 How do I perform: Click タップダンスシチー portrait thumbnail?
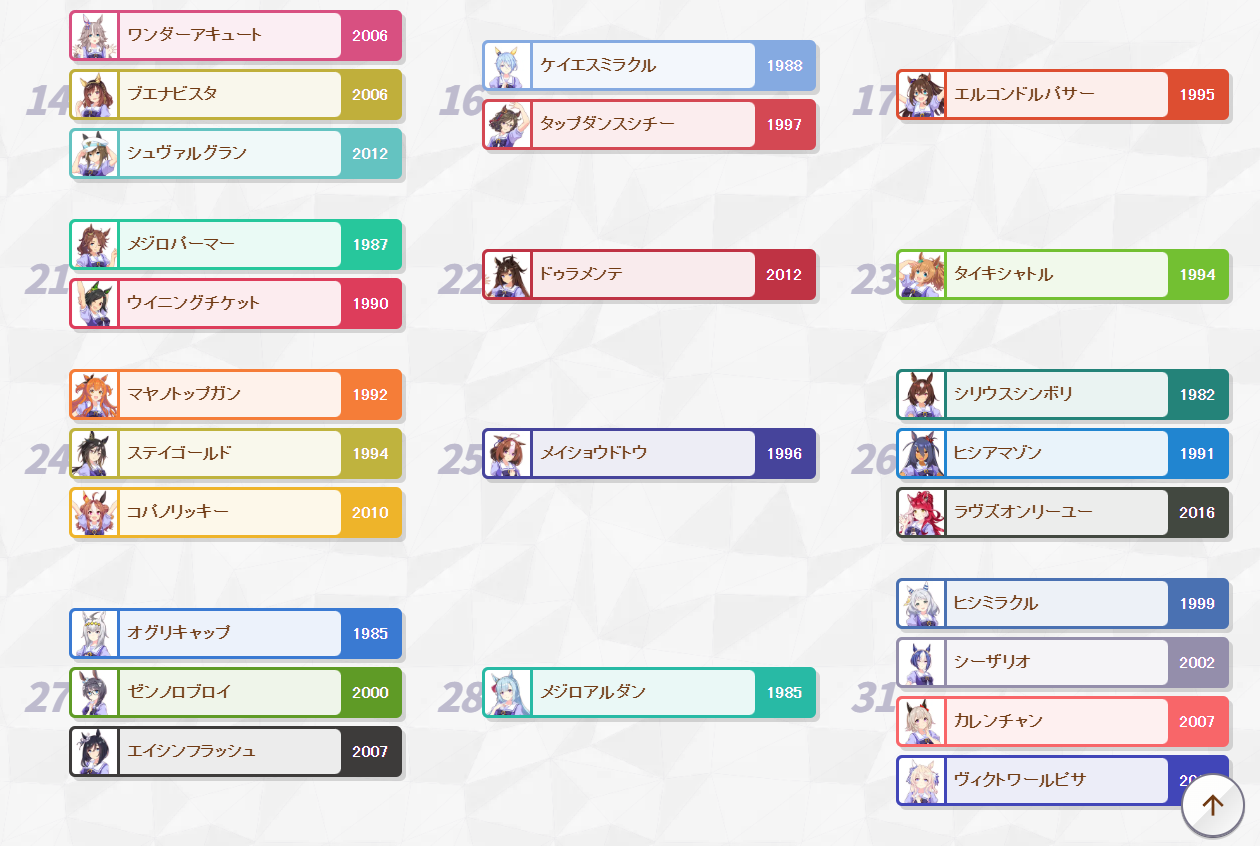(x=508, y=125)
